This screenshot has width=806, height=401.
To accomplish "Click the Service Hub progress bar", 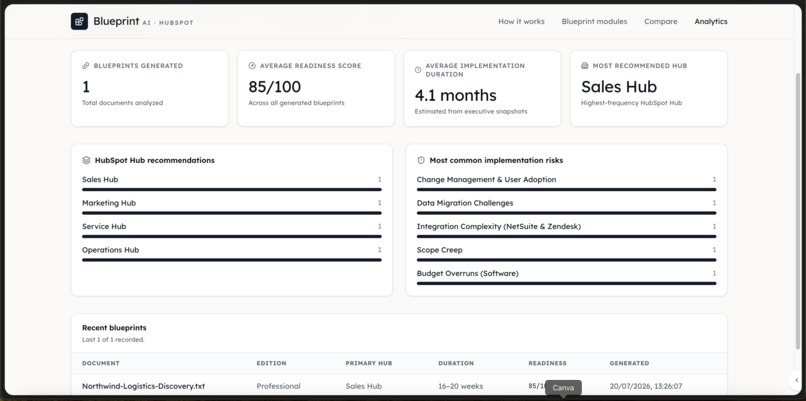I will pos(232,236).
